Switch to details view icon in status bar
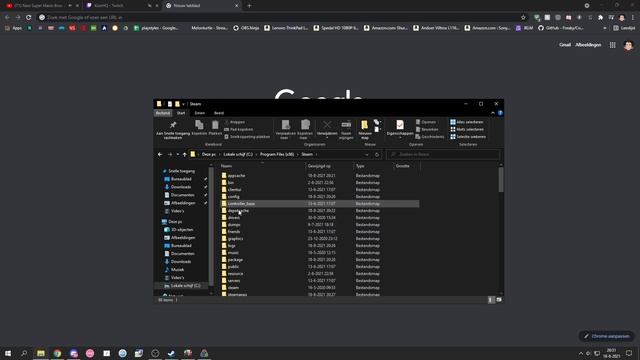 point(491,300)
